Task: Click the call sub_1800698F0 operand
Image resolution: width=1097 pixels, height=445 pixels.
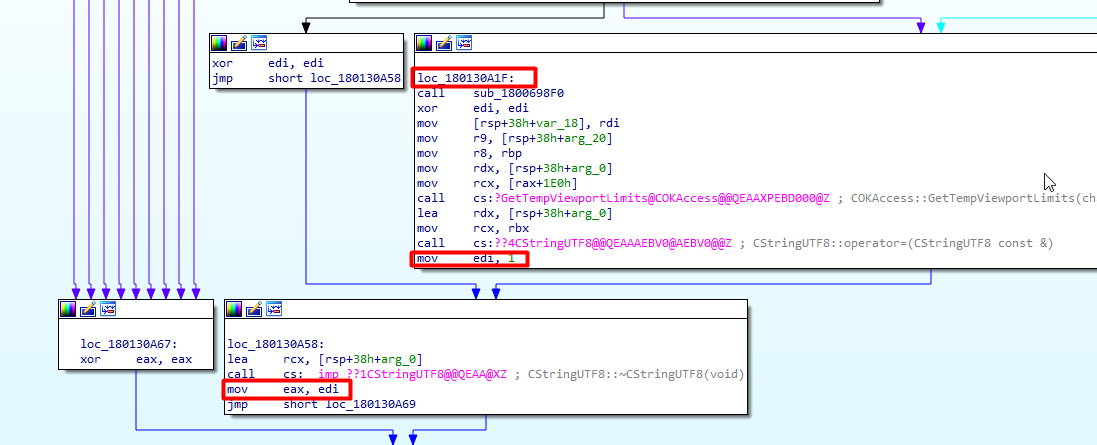Action: point(518,93)
